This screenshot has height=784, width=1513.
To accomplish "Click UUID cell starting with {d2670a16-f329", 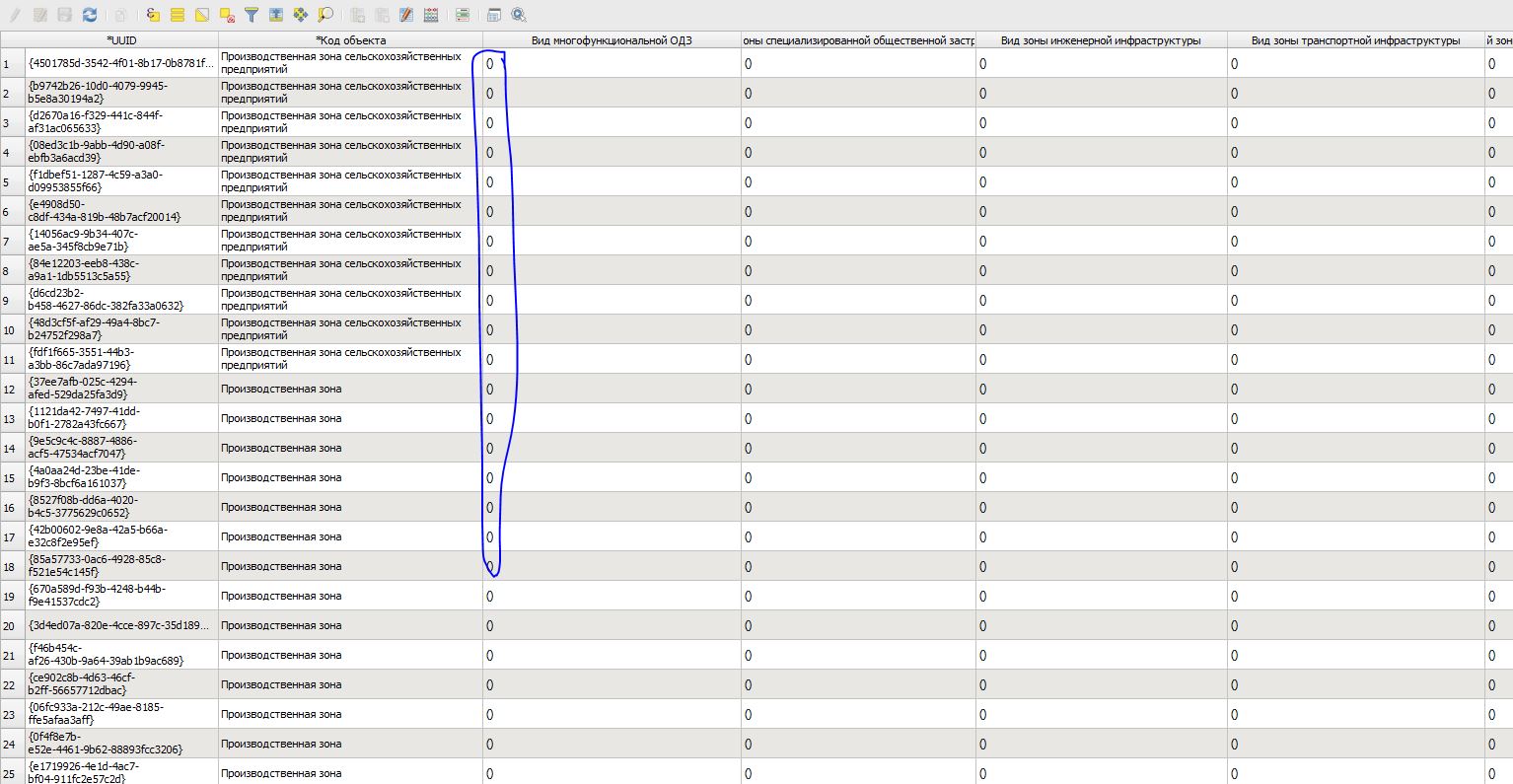I will [121, 122].
